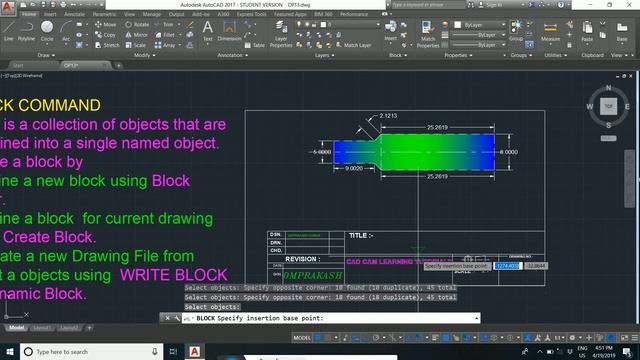
Task: Click the Match Properties tool
Action: pos(428,34)
